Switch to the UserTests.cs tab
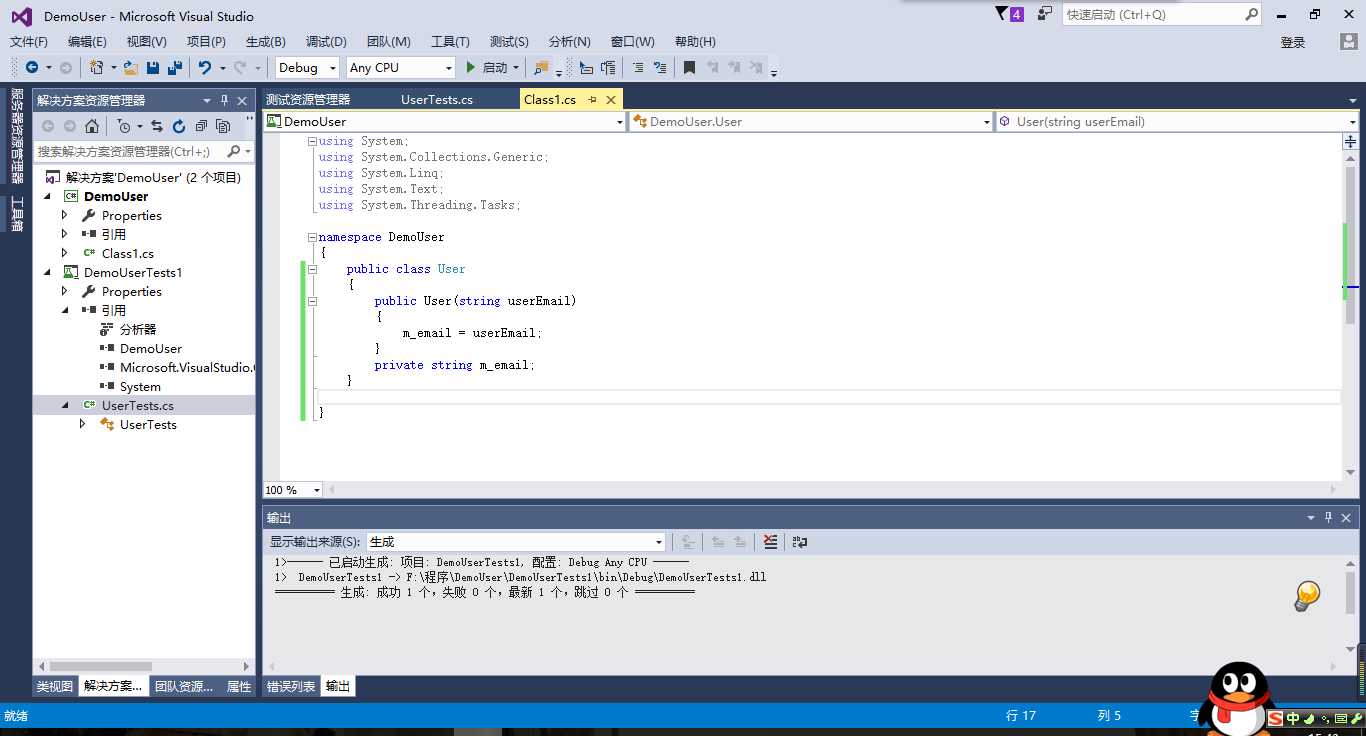The height and width of the screenshot is (736, 1366). (437, 99)
